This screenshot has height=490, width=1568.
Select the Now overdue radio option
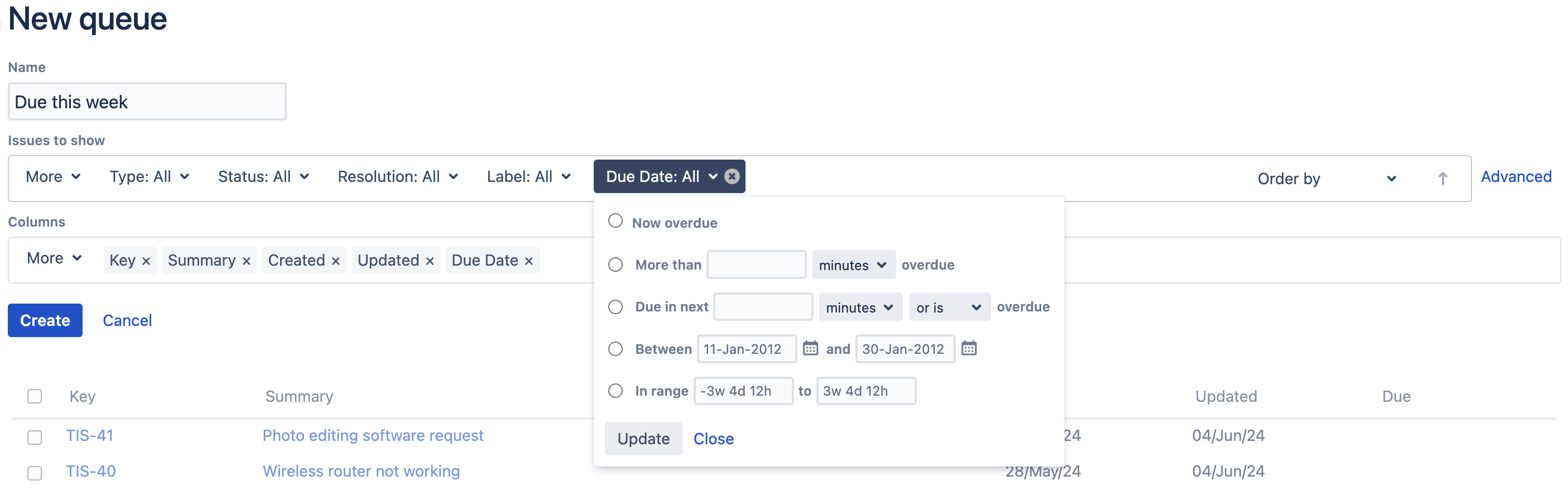pyautogui.click(x=615, y=221)
